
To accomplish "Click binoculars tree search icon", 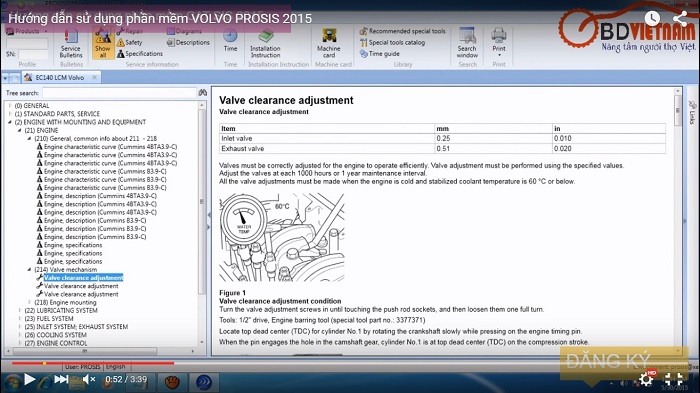I will [203, 92].
